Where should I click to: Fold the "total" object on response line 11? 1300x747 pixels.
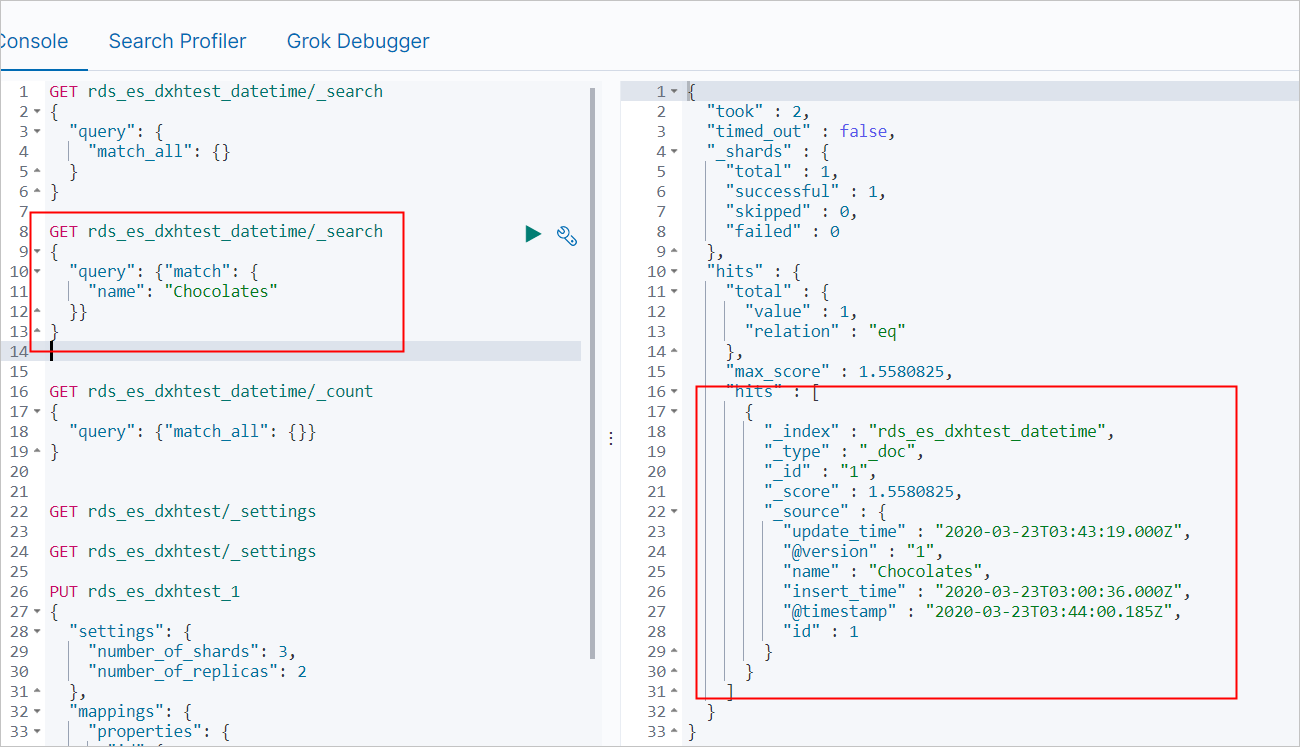click(674, 292)
